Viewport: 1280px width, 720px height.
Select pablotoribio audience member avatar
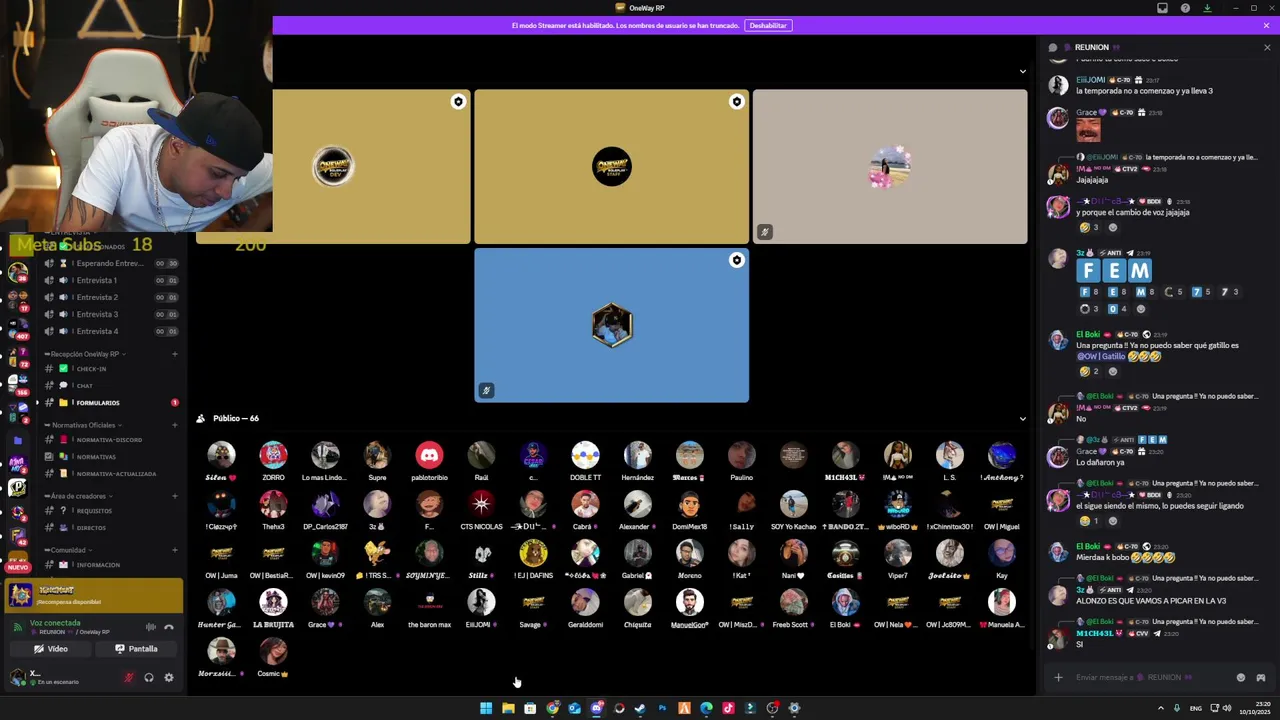click(429, 456)
